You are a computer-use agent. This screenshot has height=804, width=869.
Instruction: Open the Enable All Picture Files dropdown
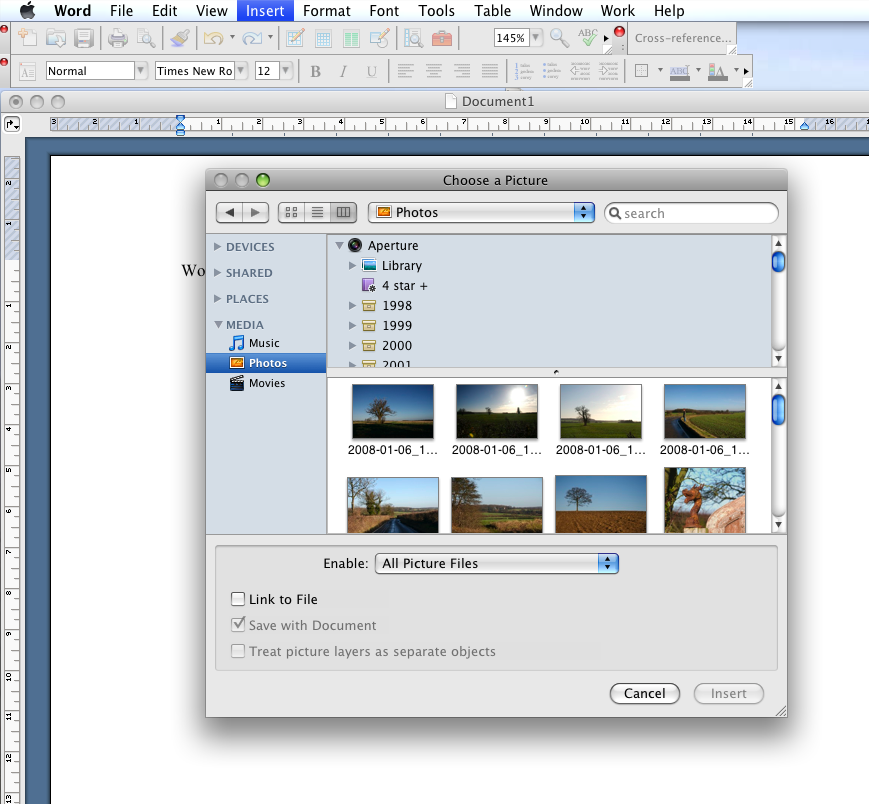point(497,563)
